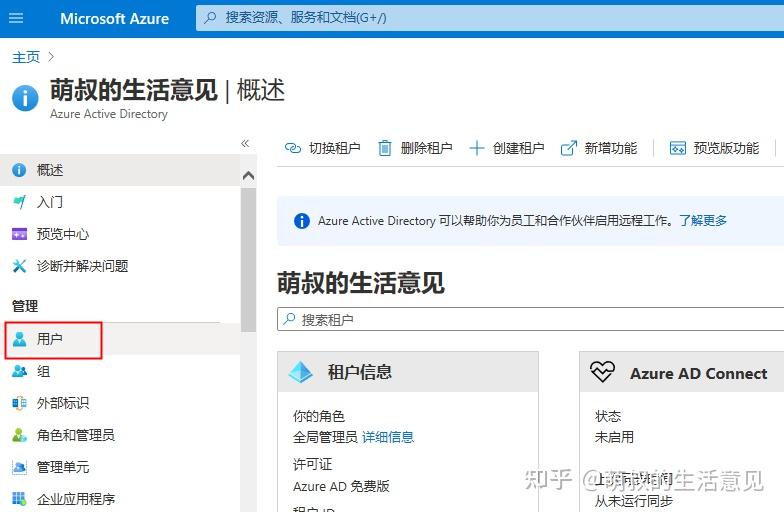
Task: Open the Azure portal hamburger menu
Action: click(x=16, y=18)
